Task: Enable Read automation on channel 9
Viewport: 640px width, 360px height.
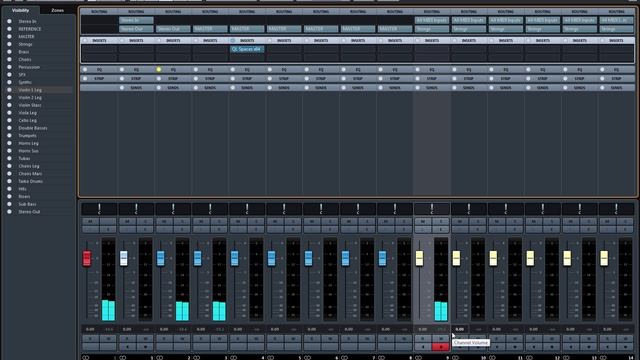Action: tap(423, 339)
